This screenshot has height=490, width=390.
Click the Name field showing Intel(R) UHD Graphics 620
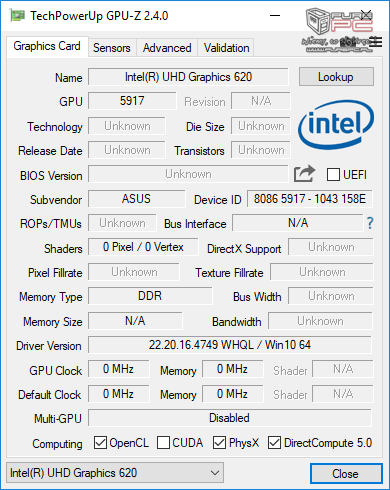click(x=188, y=77)
